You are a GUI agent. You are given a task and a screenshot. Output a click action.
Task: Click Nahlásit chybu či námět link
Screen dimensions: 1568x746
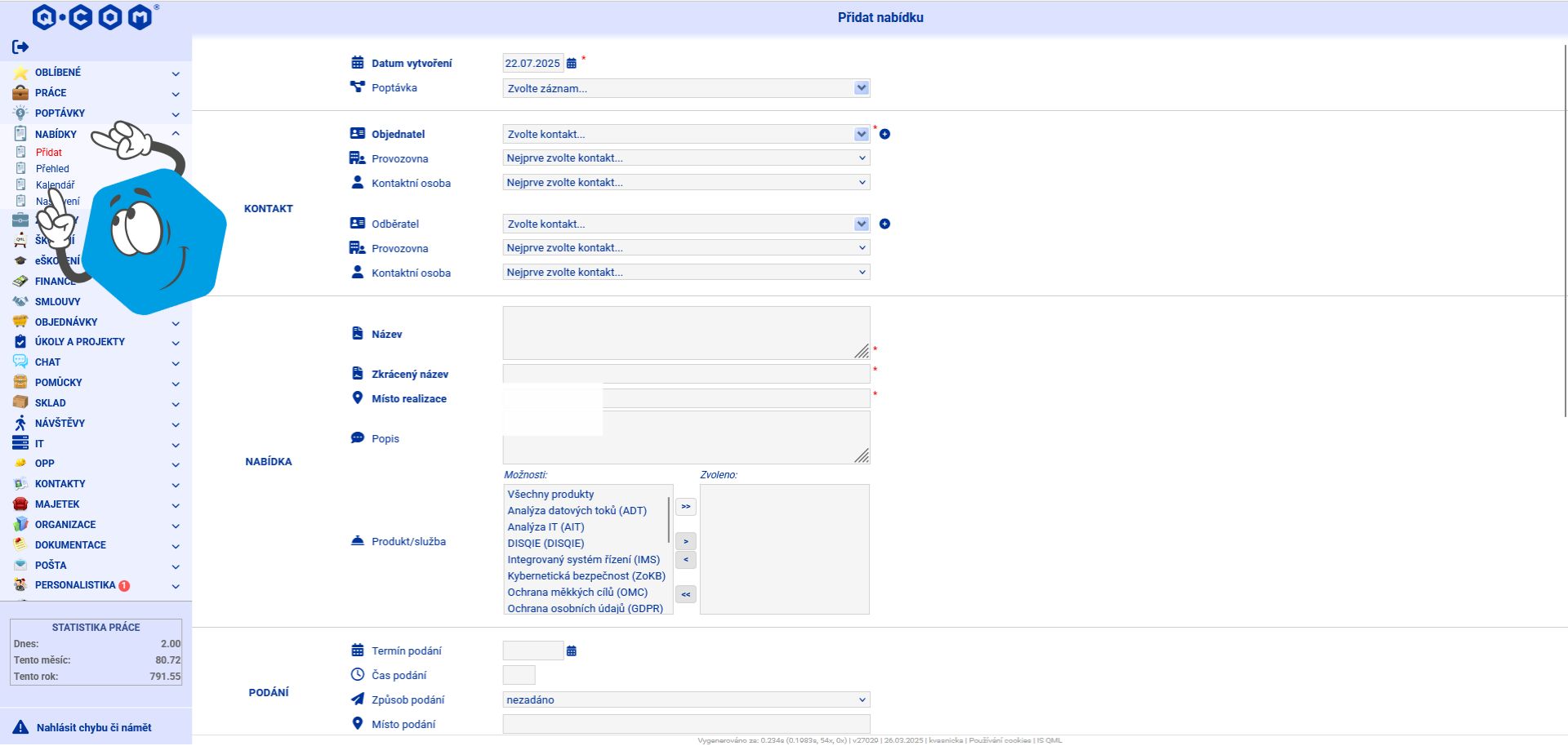[94, 727]
